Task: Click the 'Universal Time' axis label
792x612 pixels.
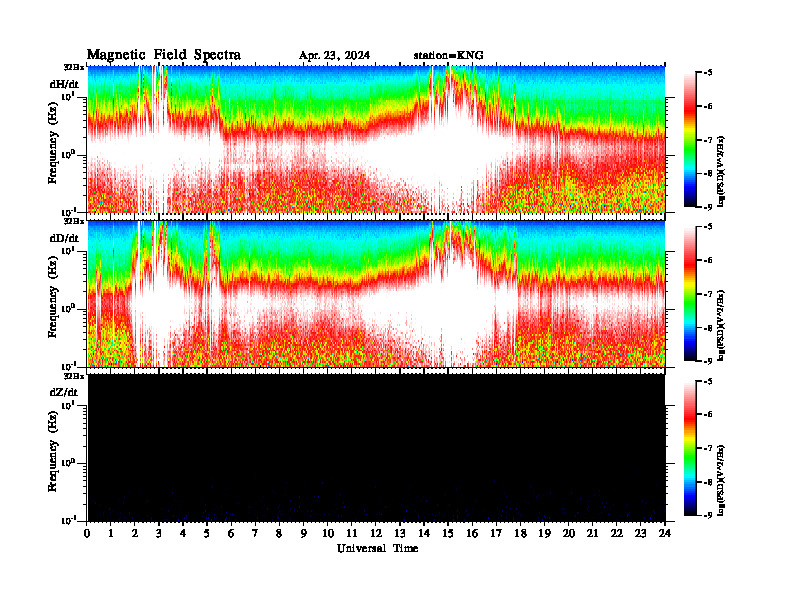Action: click(377, 548)
